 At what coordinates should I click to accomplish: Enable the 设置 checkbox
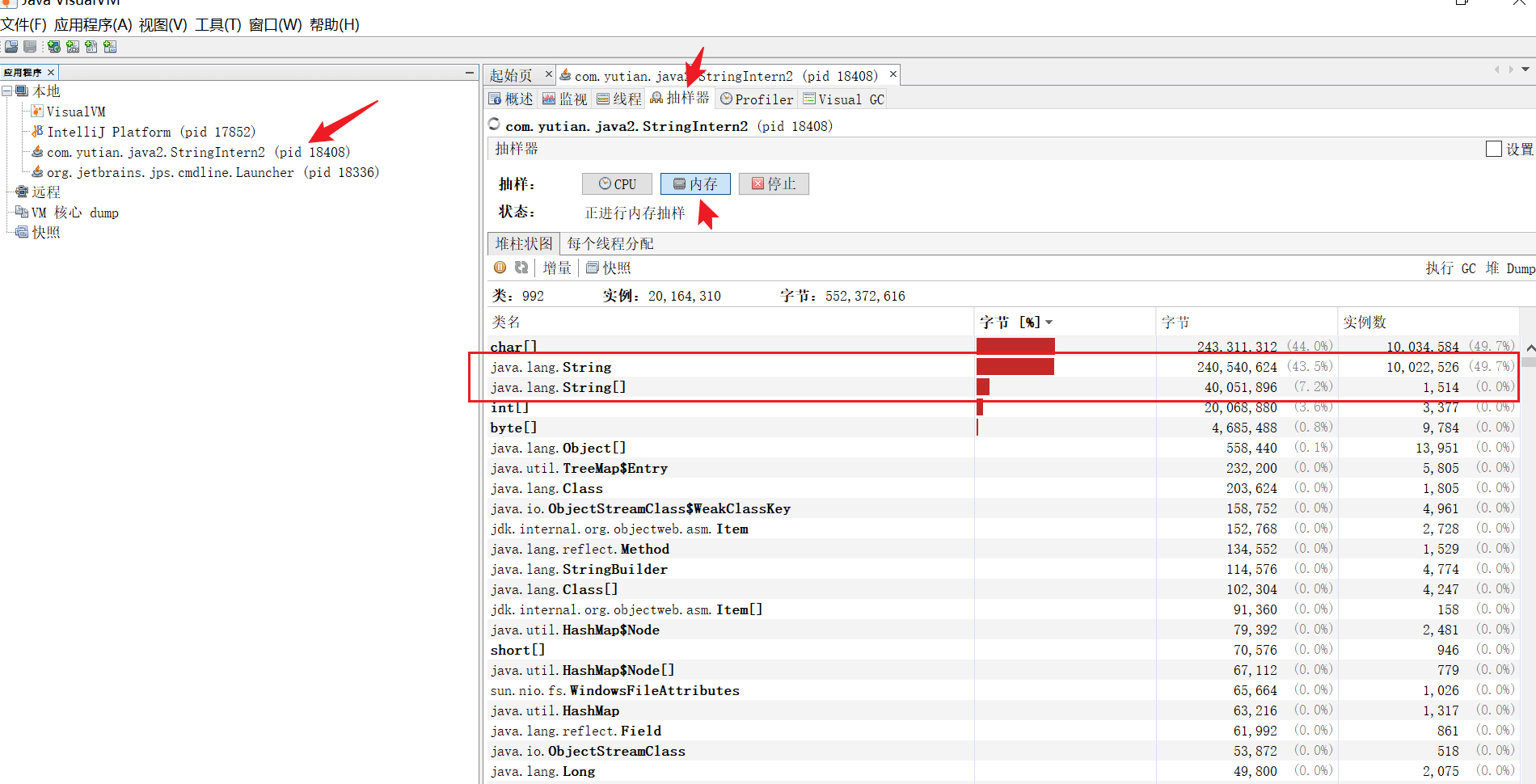[x=1493, y=149]
